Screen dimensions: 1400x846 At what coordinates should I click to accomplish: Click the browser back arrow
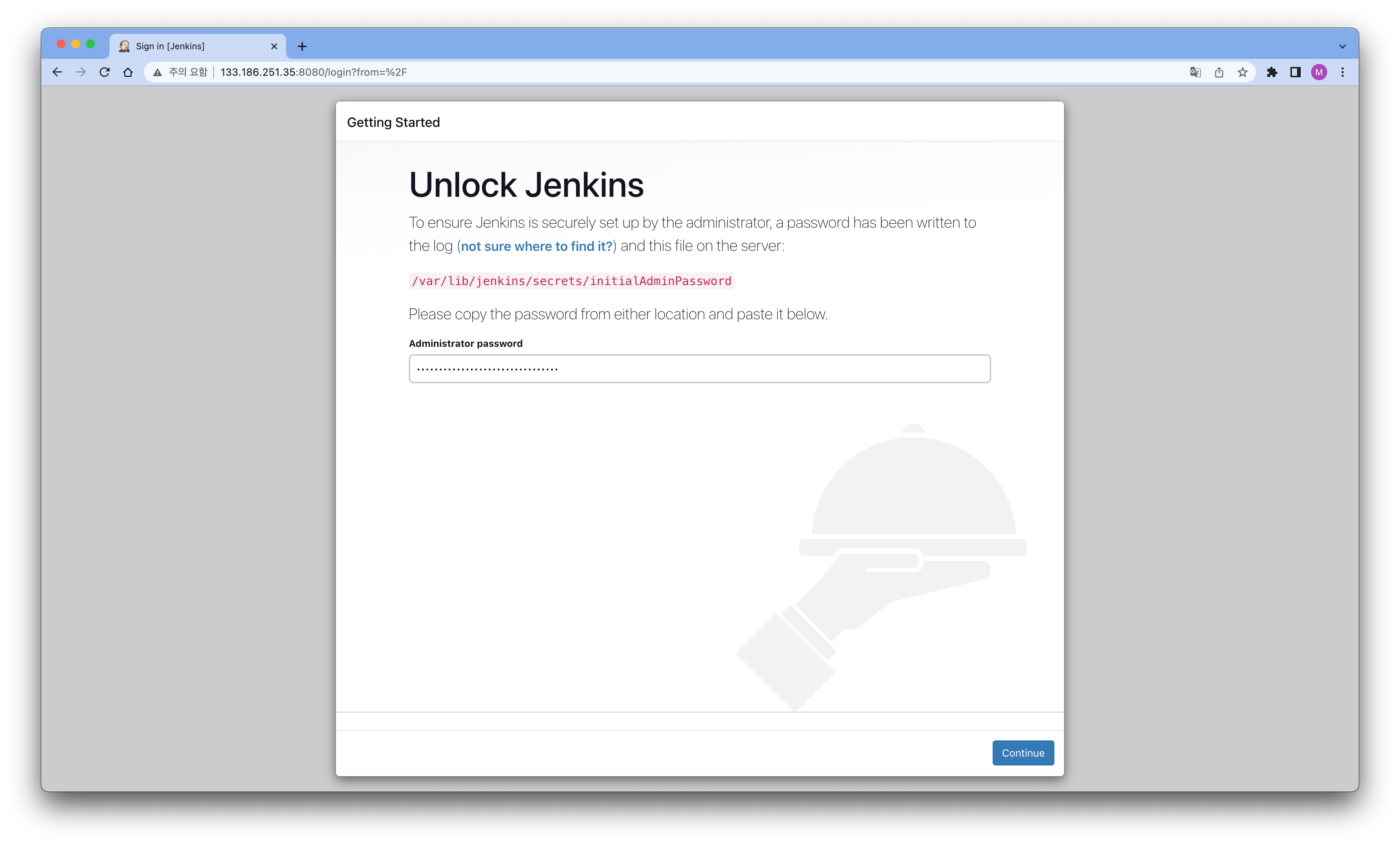click(57, 72)
